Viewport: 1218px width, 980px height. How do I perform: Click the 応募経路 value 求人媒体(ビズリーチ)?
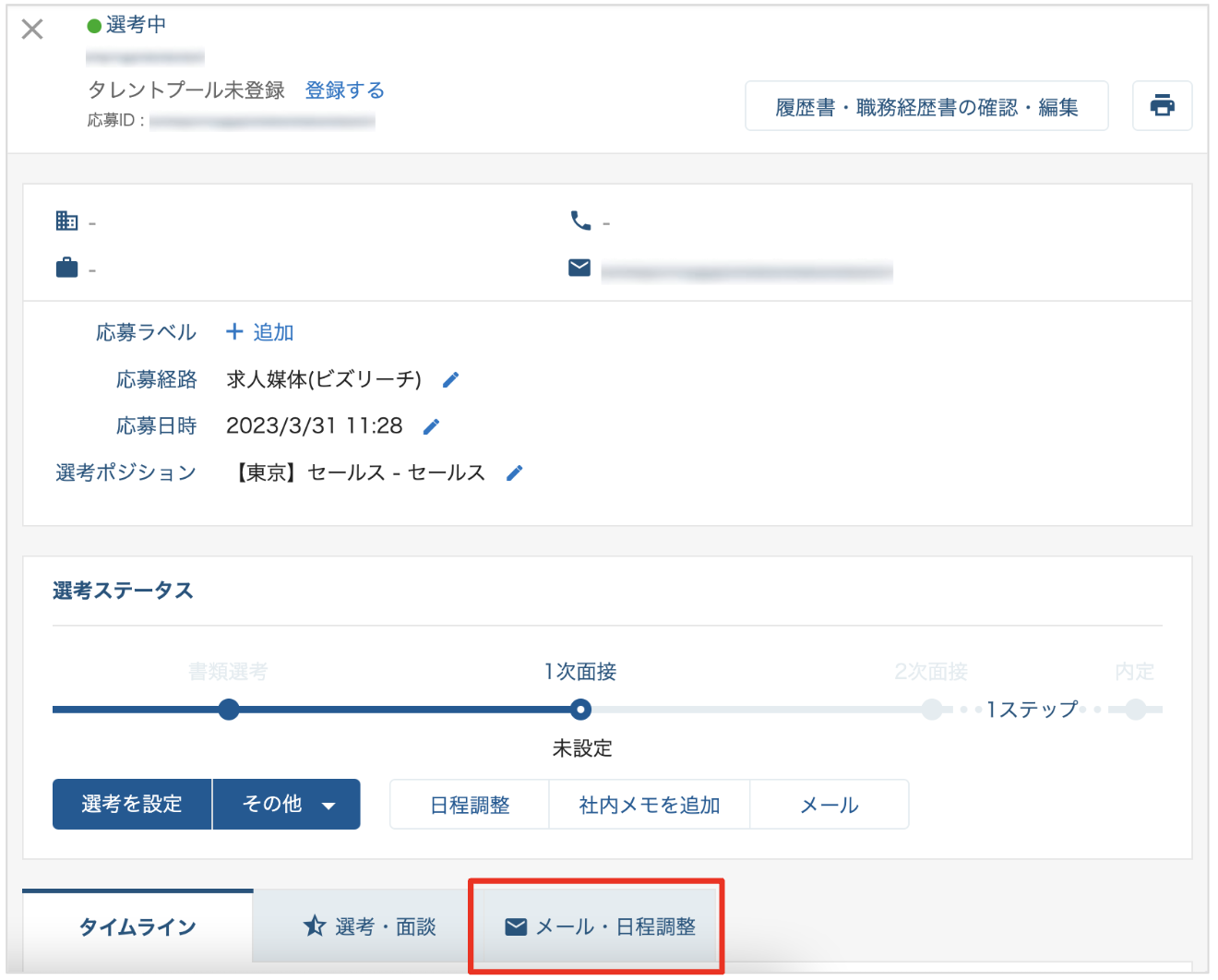tap(324, 379)
